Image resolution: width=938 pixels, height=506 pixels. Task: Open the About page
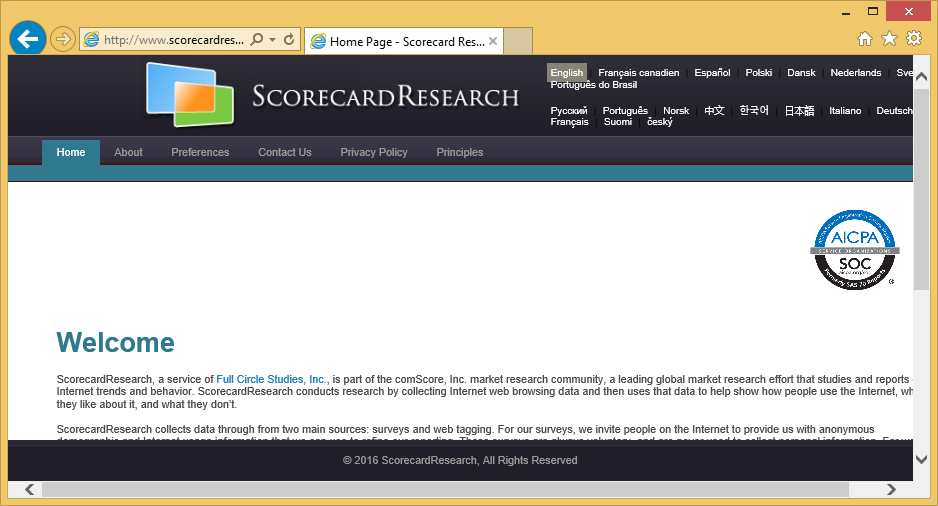(x=128, y=152)
